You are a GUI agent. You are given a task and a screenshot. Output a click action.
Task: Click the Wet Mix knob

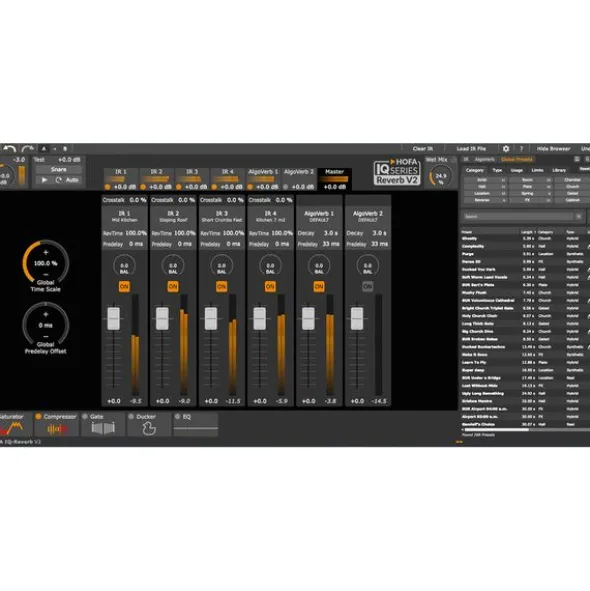pos(440,176)
